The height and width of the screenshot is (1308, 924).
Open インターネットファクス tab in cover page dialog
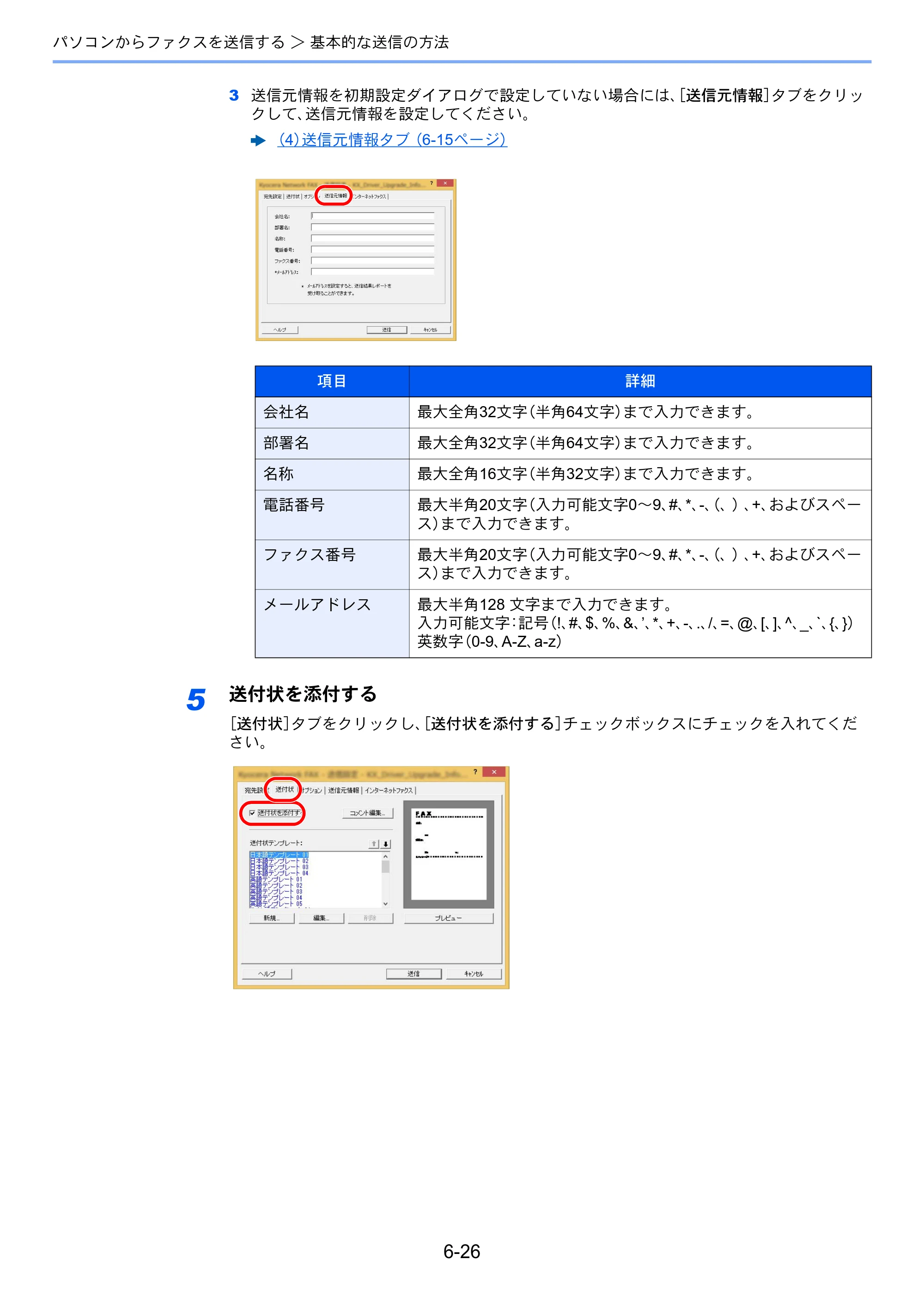pos(389,791)
